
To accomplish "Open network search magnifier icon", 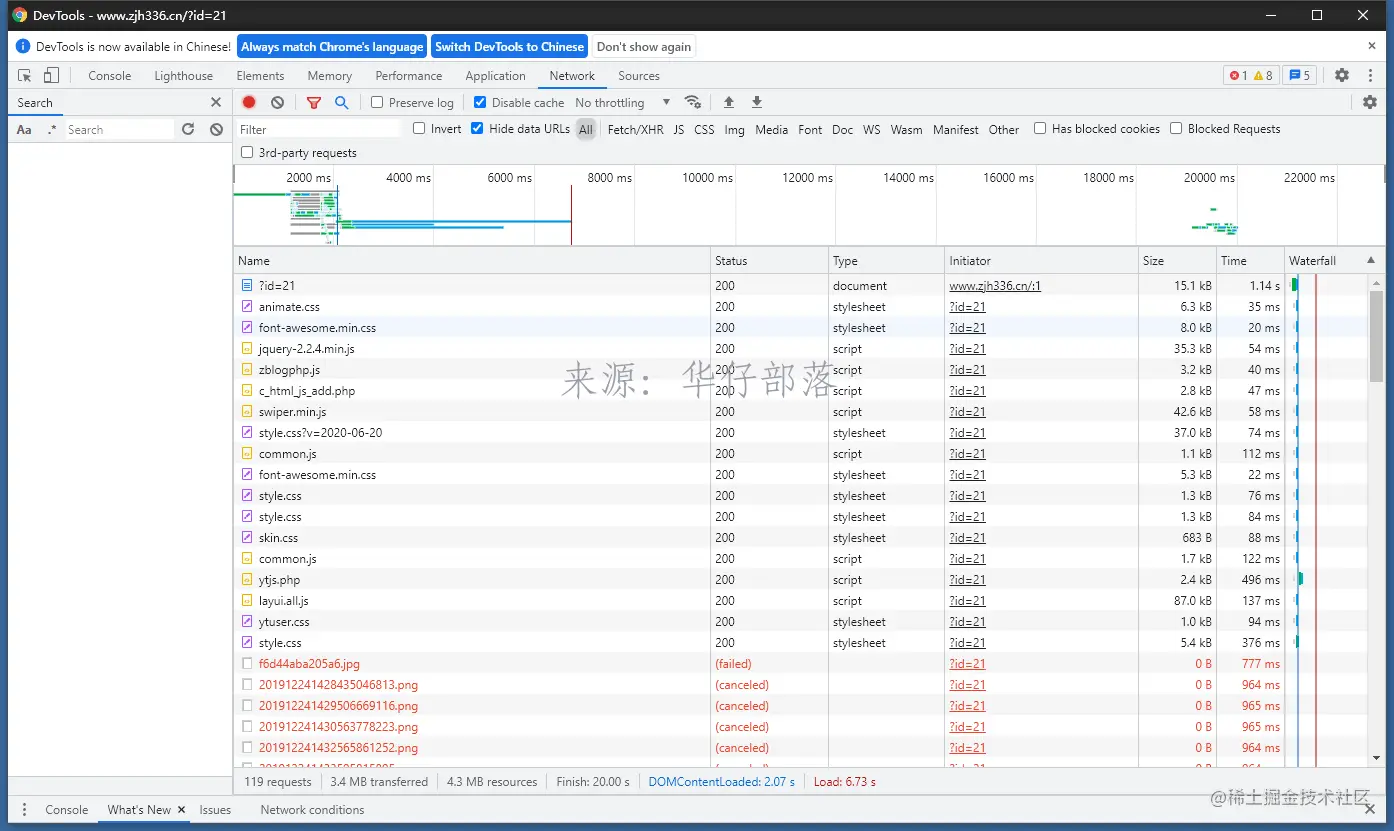I will (x=342, y=102).
